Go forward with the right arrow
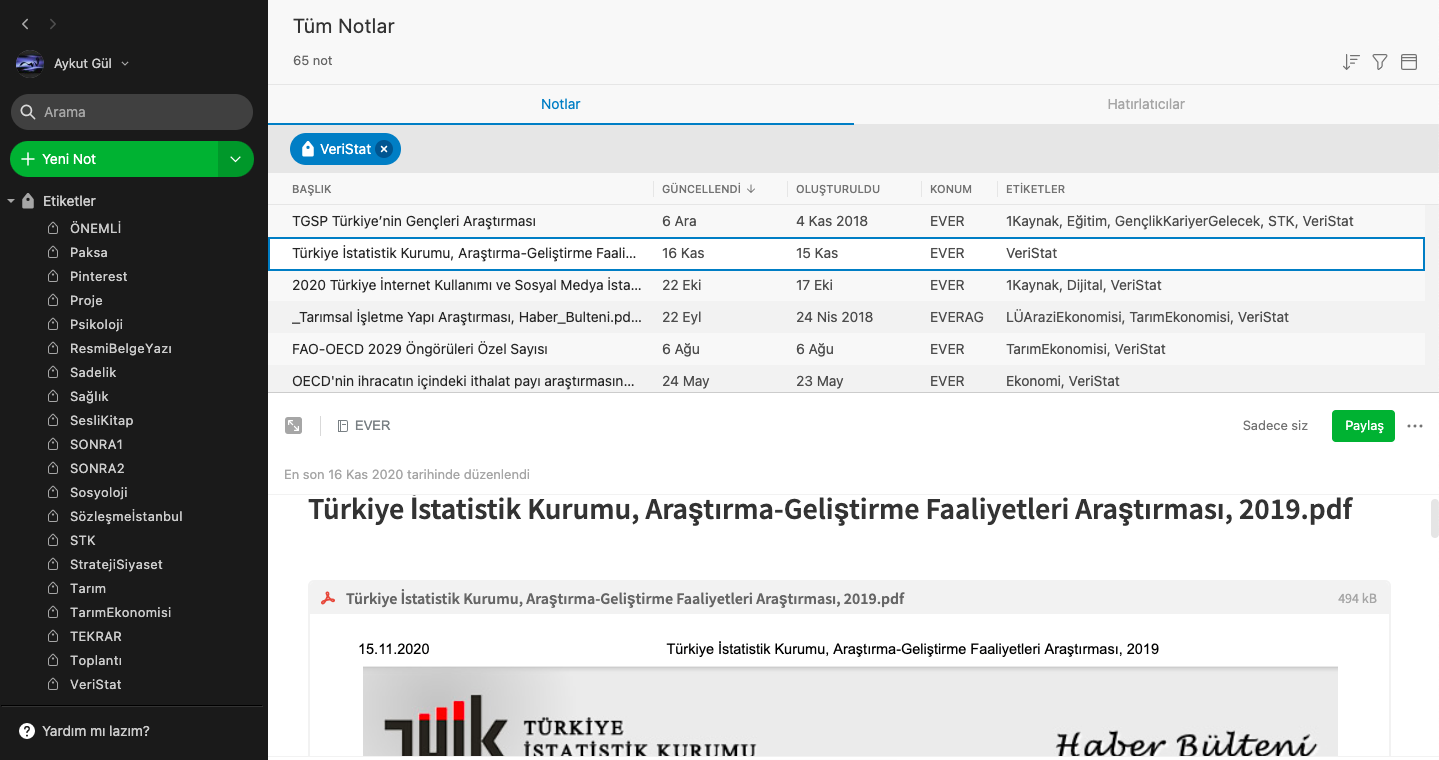Viewport: 1439px width, 760px height. click(x=52, y=24)
